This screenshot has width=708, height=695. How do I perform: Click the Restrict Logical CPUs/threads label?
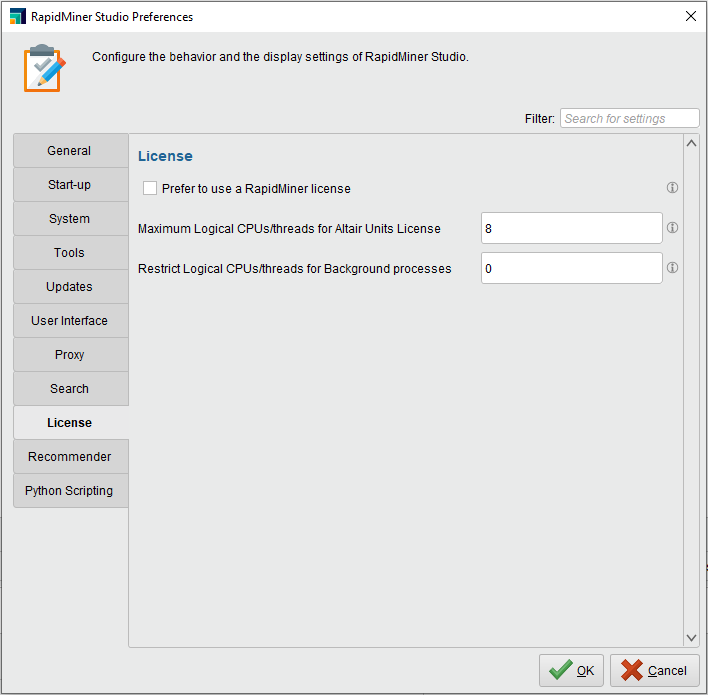pyautogui.click(x=294, y=269)
